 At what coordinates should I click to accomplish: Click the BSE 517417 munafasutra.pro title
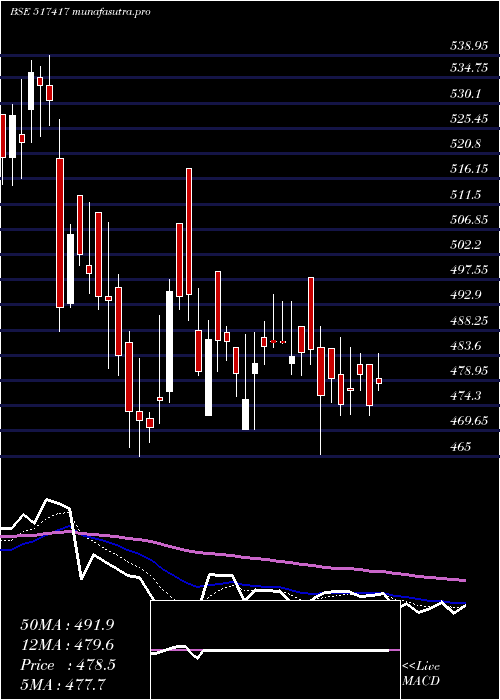tap(80, 12)
